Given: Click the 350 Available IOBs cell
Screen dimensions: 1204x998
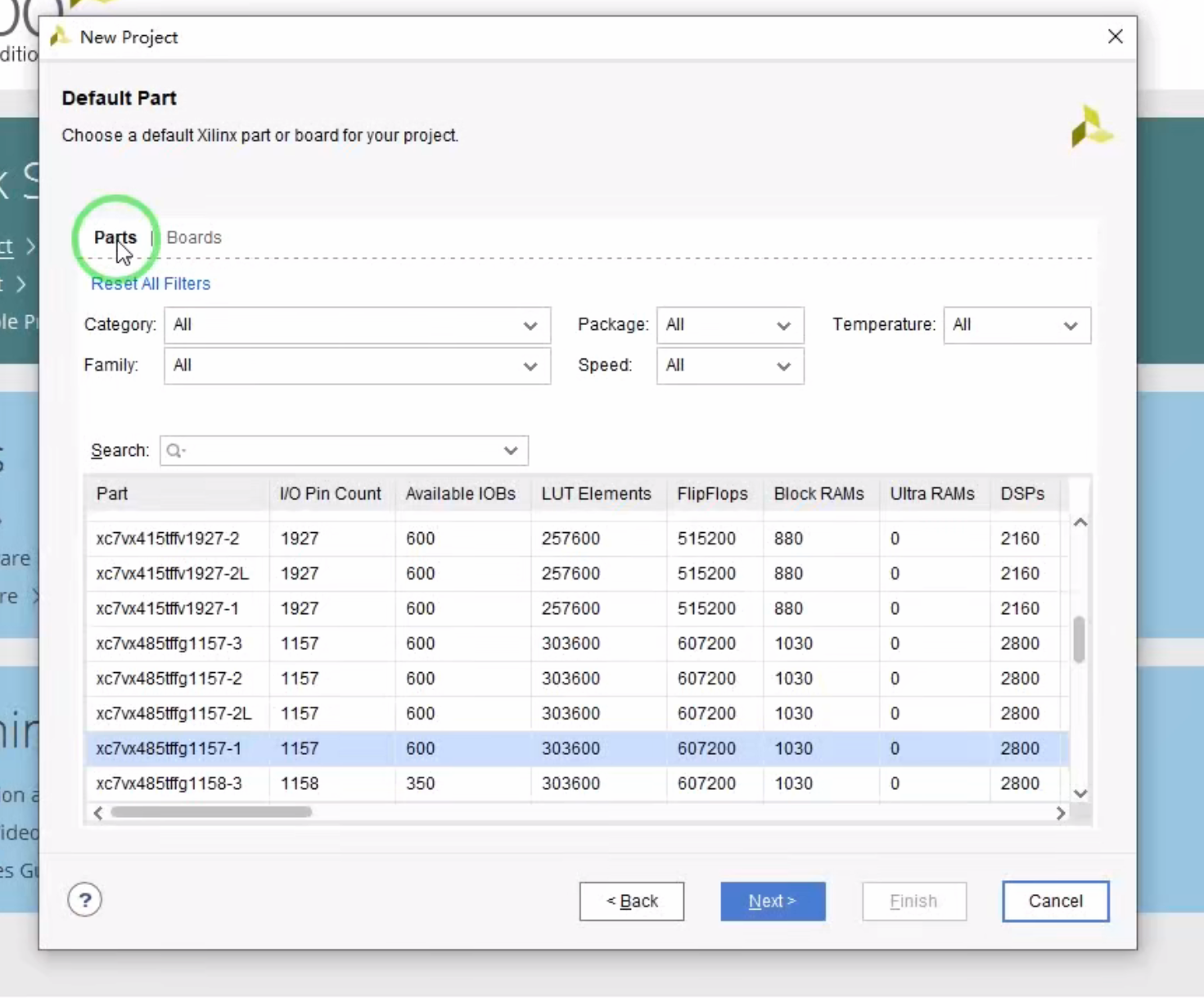Looking at the screenshot, I should tap(462, 784).
